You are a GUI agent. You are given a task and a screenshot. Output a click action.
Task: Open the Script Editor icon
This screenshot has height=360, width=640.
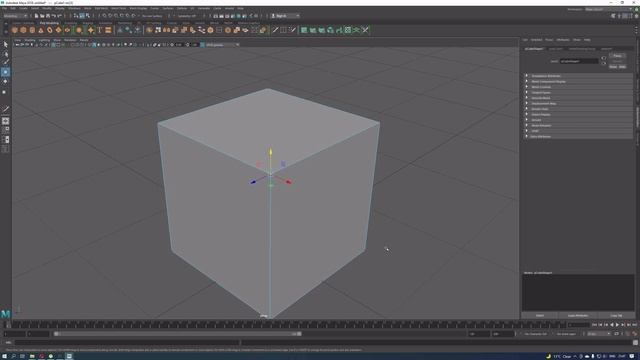point(635,342)
